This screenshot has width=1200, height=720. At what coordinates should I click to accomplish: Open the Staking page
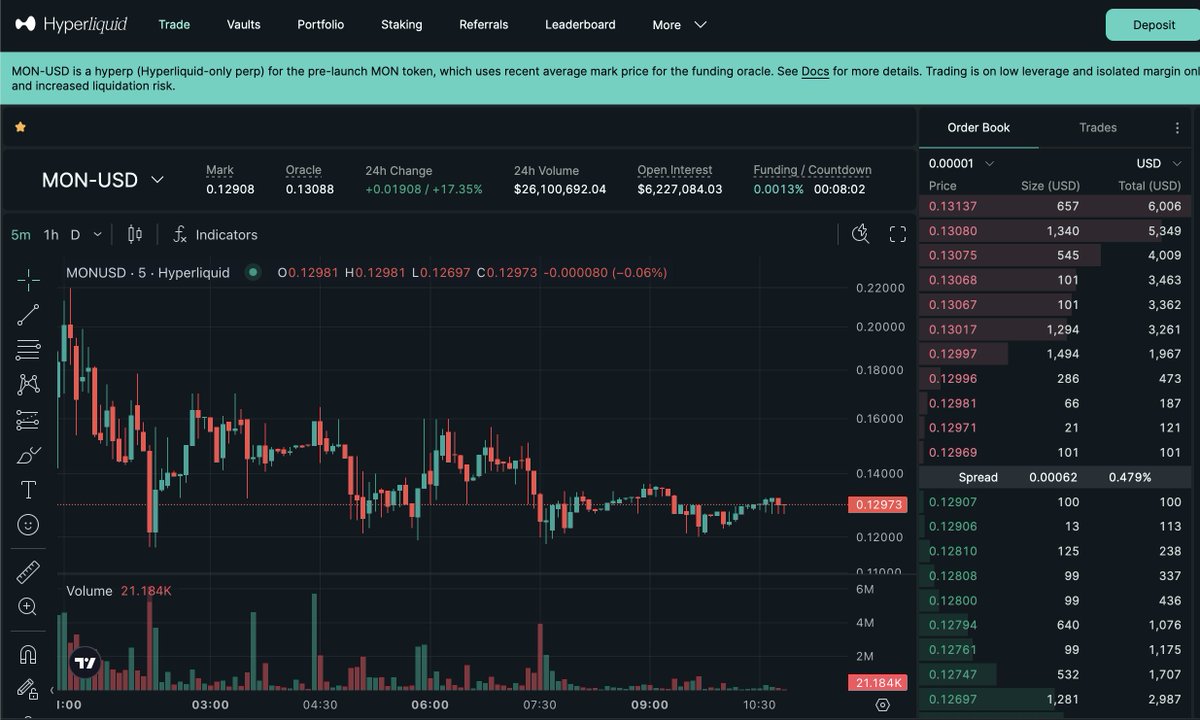point(402,24)
